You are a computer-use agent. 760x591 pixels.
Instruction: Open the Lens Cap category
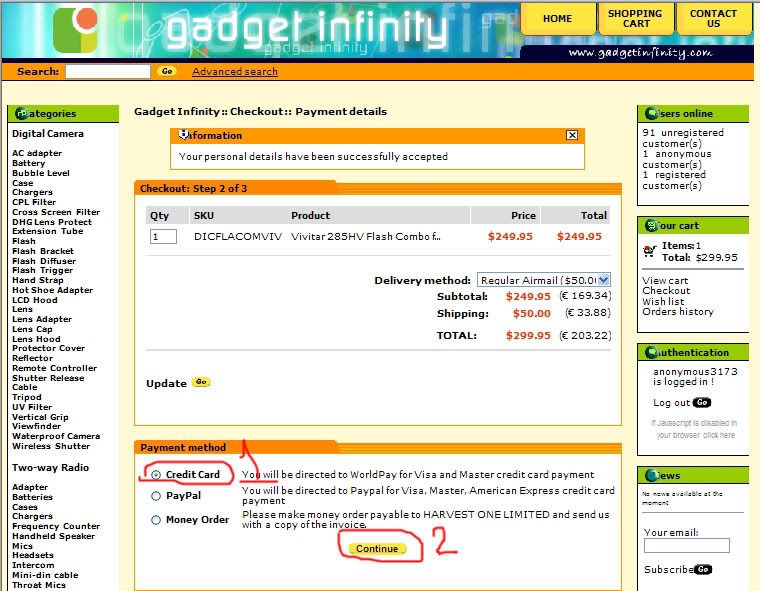click(x=32, y=329)
